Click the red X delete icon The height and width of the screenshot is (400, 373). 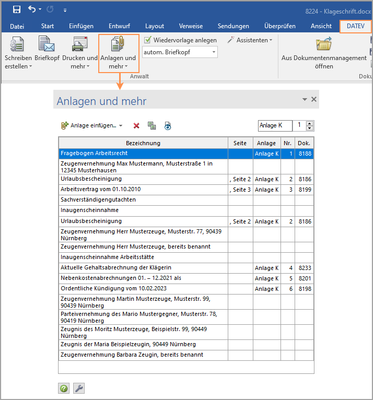point(136,126)
